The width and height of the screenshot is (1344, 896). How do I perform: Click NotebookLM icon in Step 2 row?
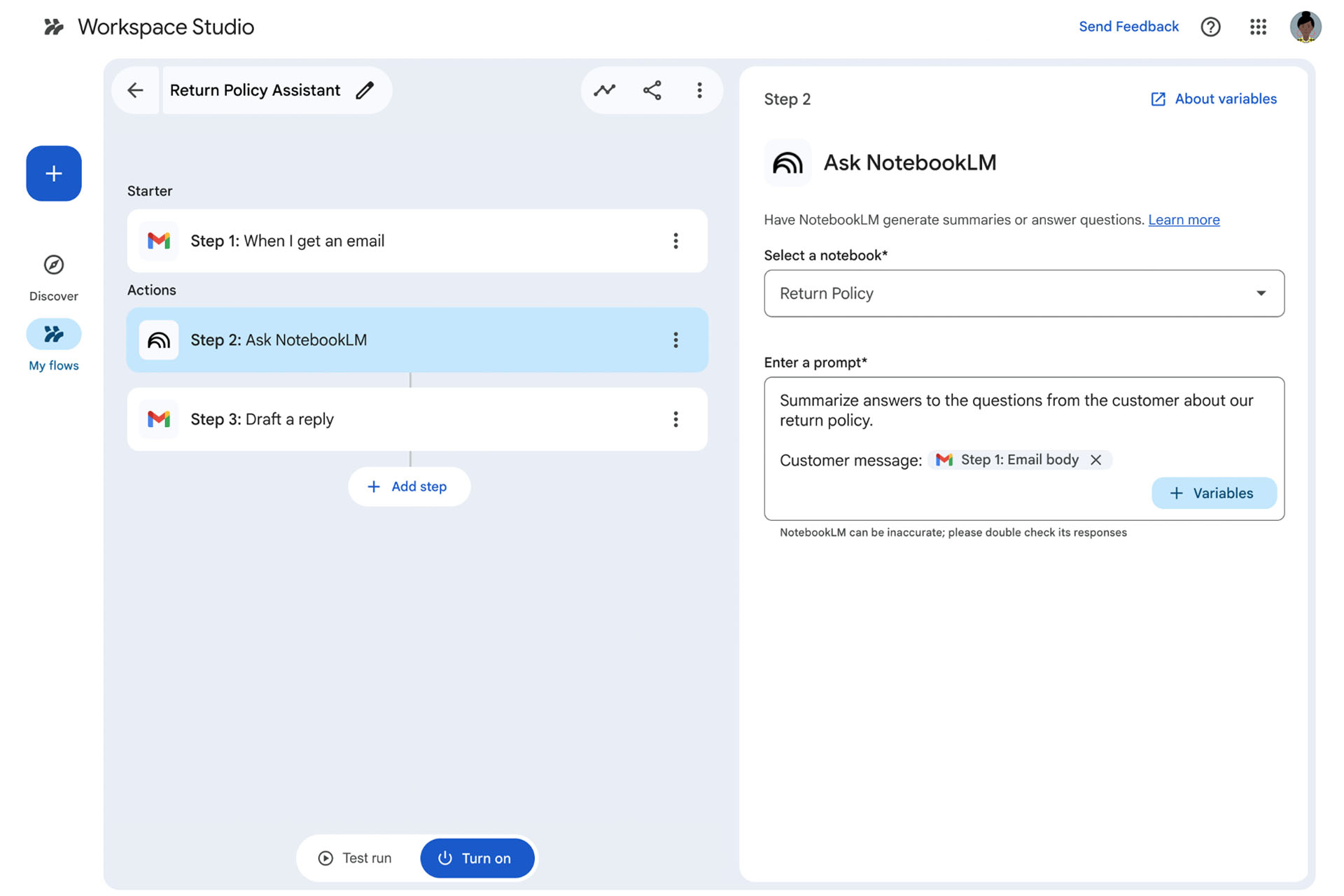coord(159,340)
